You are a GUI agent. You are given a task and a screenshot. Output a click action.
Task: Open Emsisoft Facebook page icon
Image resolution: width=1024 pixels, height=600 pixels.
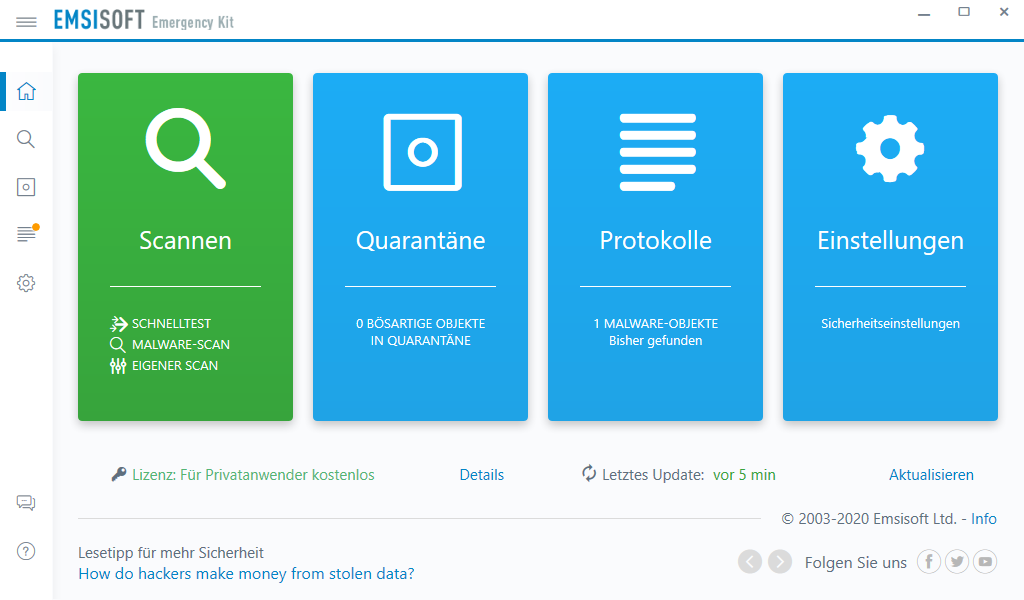tap(929, 561)
